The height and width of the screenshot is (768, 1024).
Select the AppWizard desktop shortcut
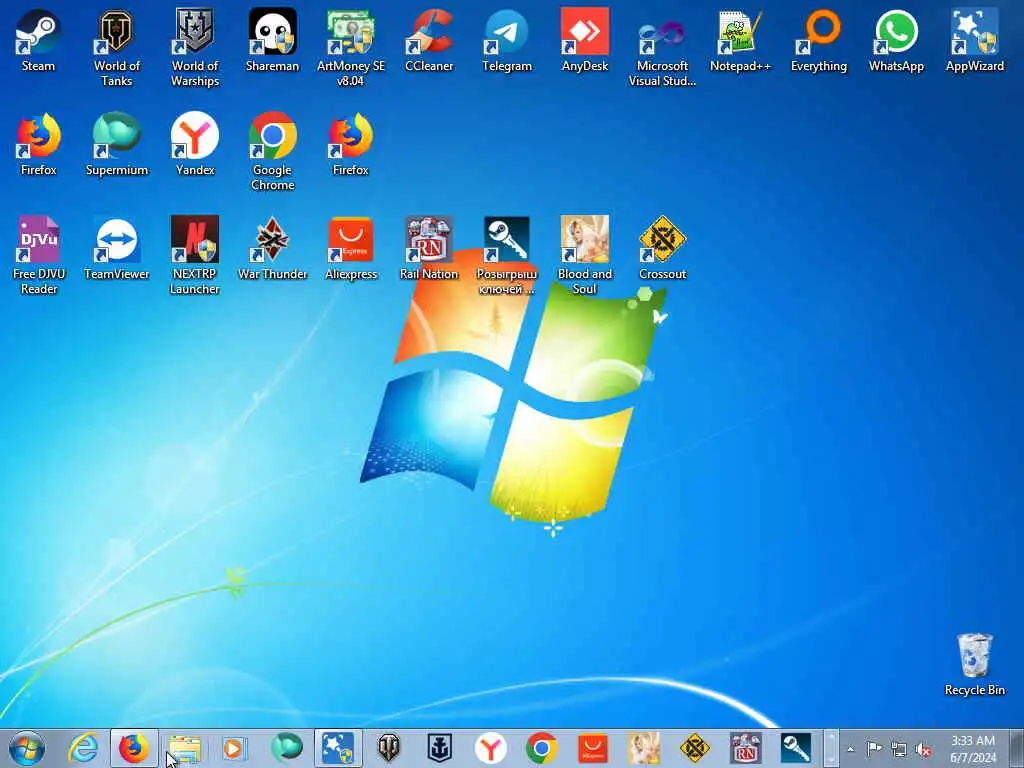tap(974, 40)
